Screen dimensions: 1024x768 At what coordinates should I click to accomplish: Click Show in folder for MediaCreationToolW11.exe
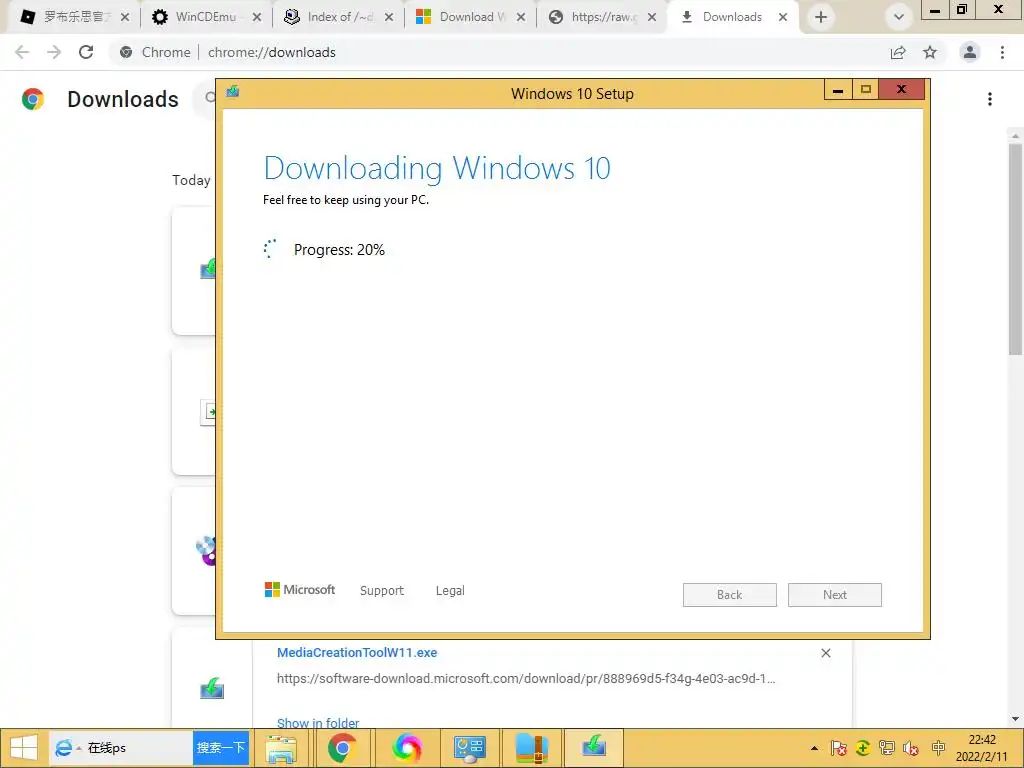point(318,723)
